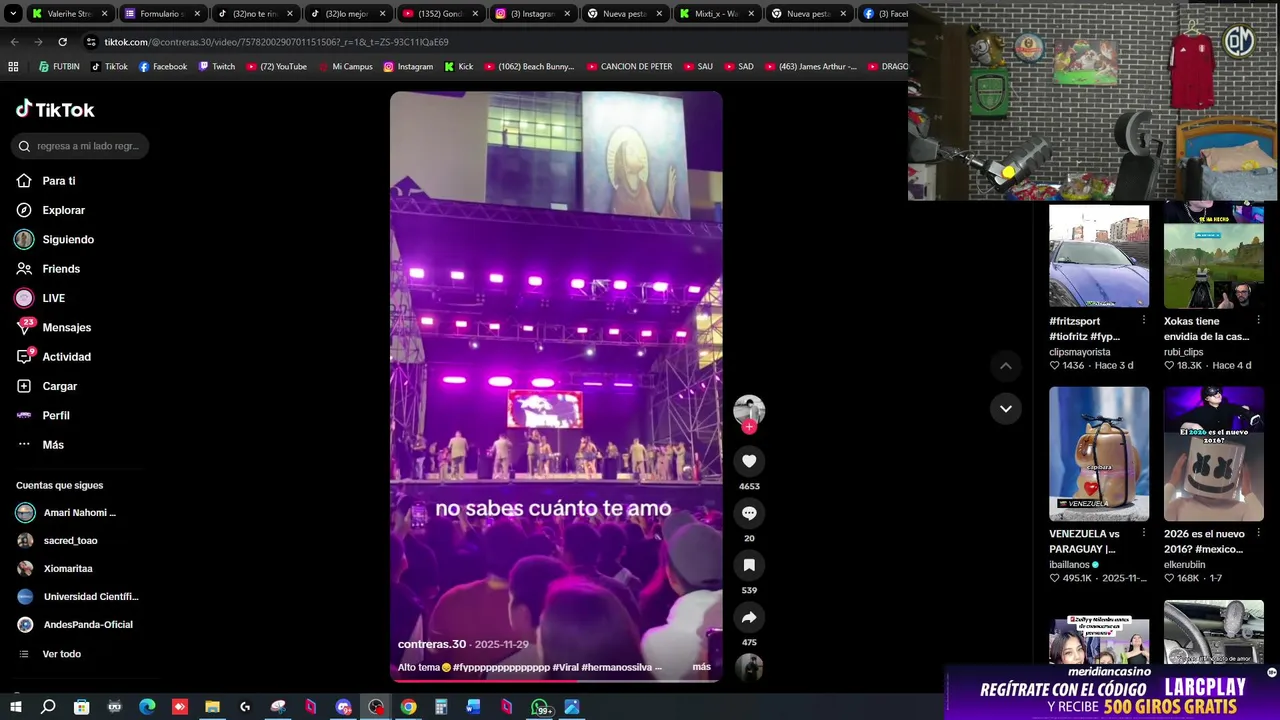Open Windows taskbar search

48,707
